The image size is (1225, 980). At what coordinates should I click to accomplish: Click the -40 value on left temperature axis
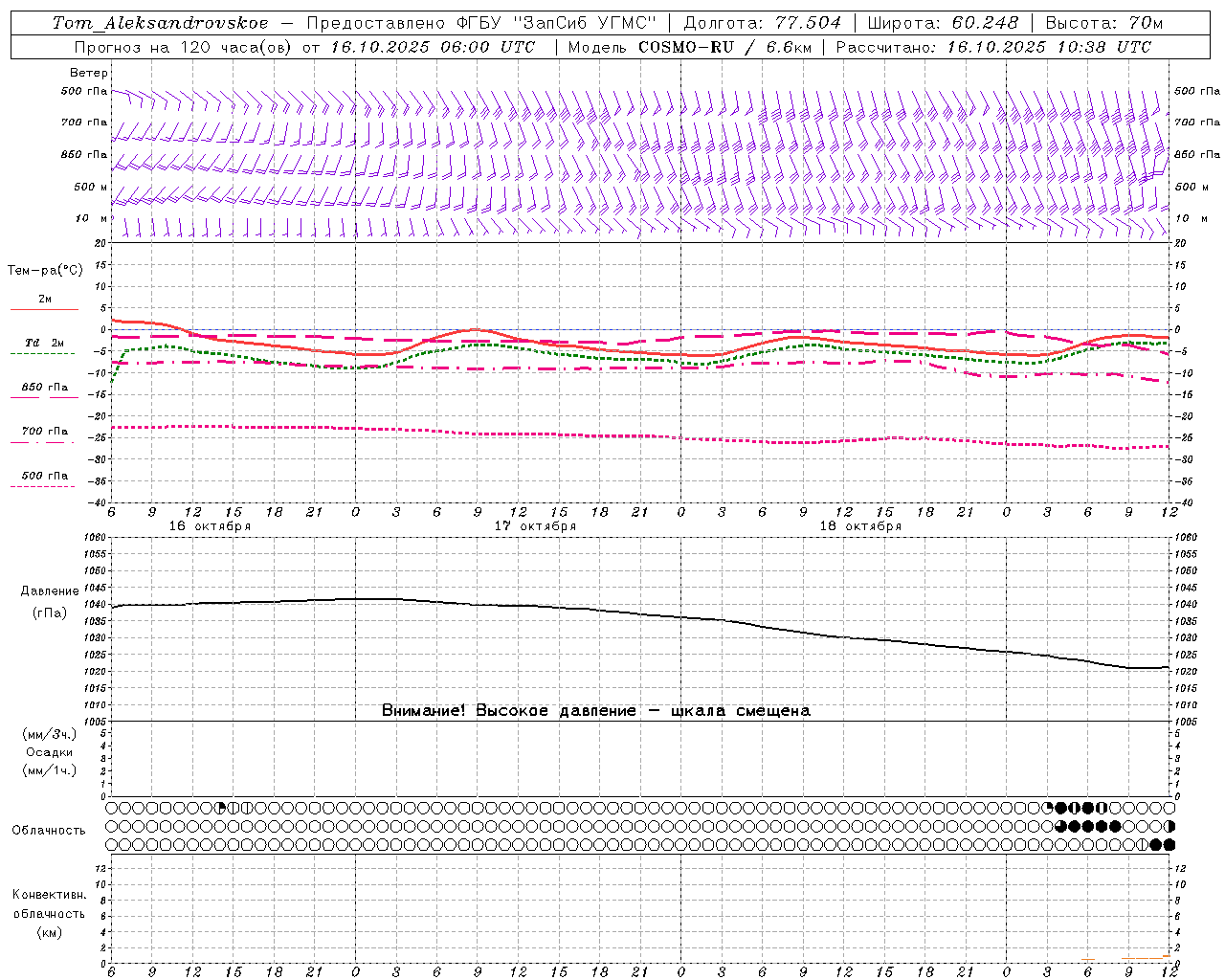pos(99,502)
